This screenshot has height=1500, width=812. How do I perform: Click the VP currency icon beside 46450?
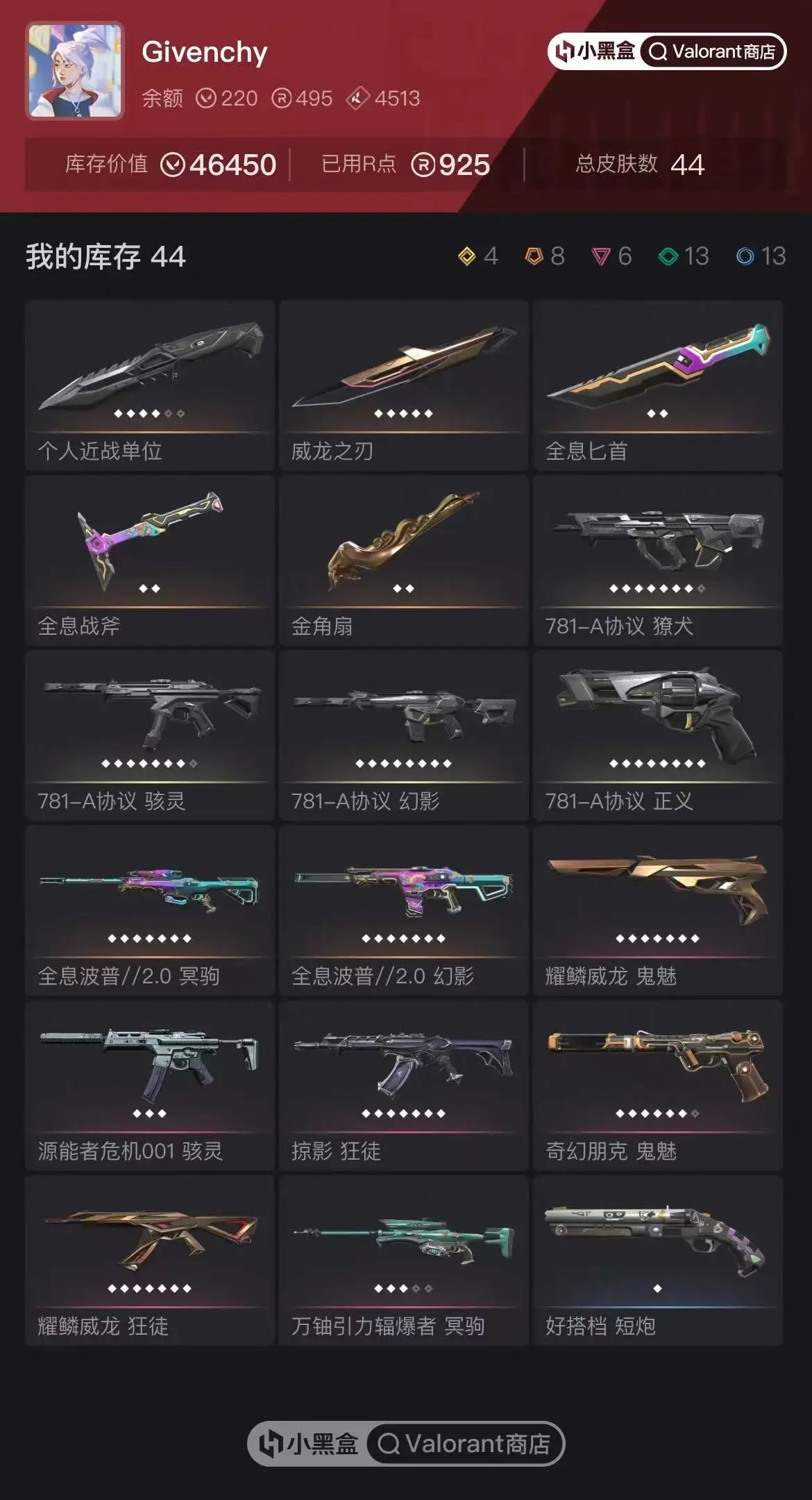[173, 165]
